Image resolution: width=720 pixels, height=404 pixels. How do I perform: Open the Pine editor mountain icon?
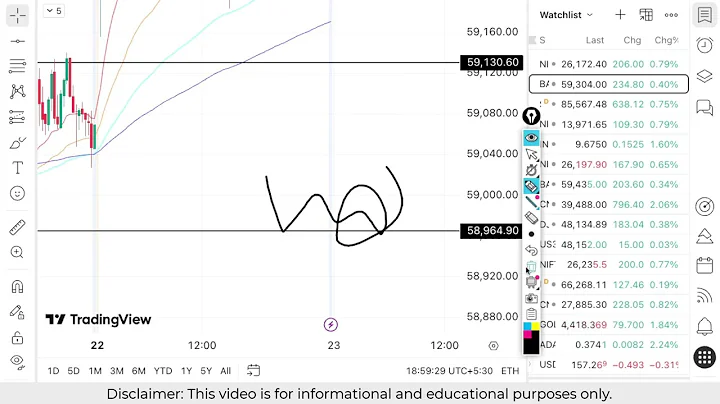click(x=705, y=236)
